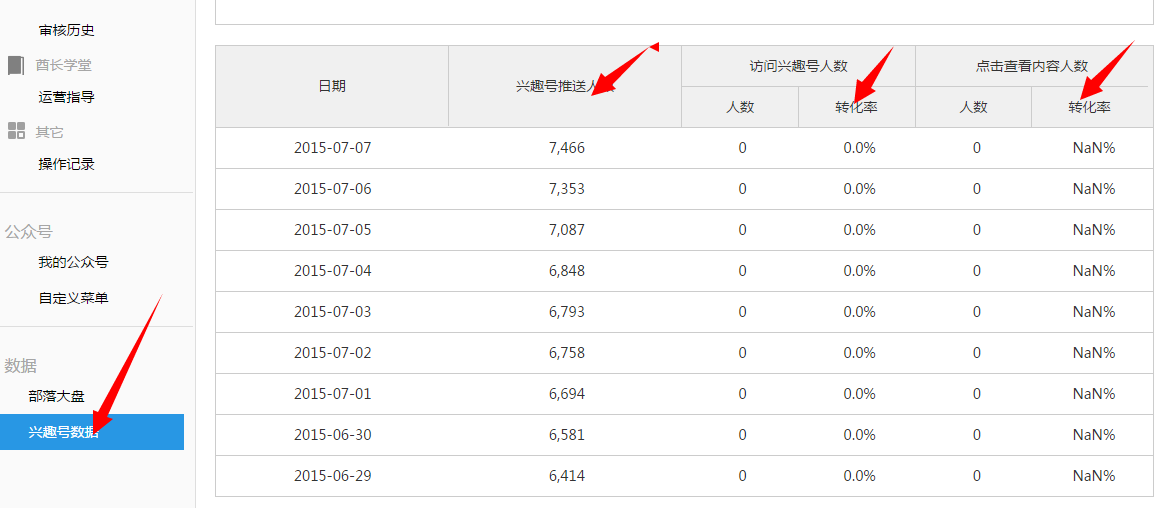This screenshot has width=1165, height=508.
Task: Click the push count 6,414
Action: (x=567, y=475)
